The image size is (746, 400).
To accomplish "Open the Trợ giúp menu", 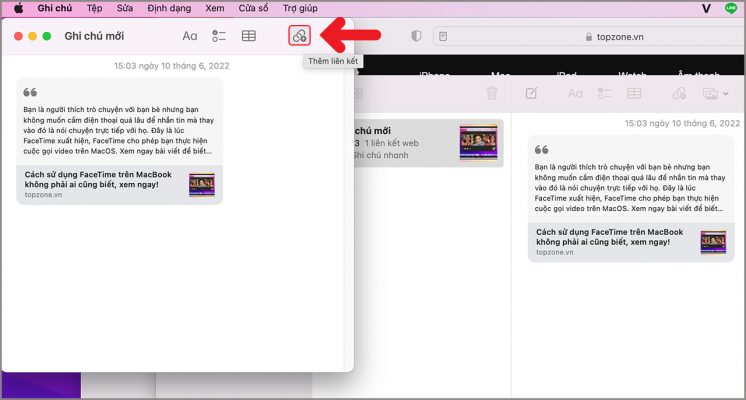I will pyautogui.click(x=300, y=8).
